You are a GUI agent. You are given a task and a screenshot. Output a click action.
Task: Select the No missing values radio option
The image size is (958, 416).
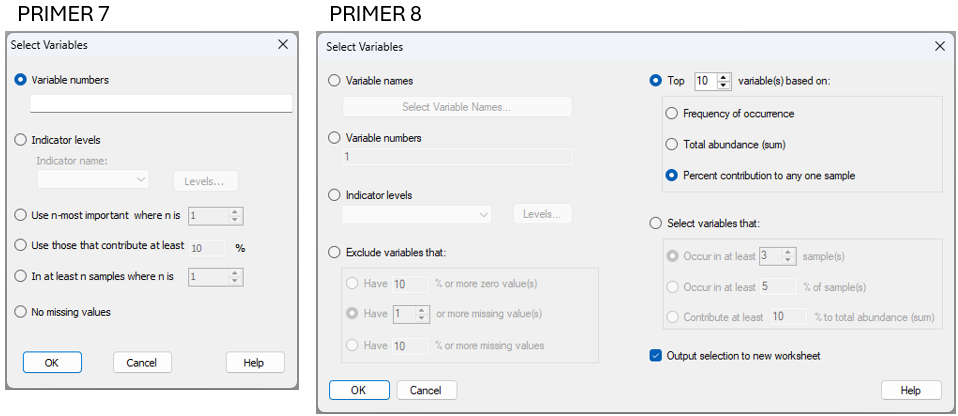(x=21, y=312)
